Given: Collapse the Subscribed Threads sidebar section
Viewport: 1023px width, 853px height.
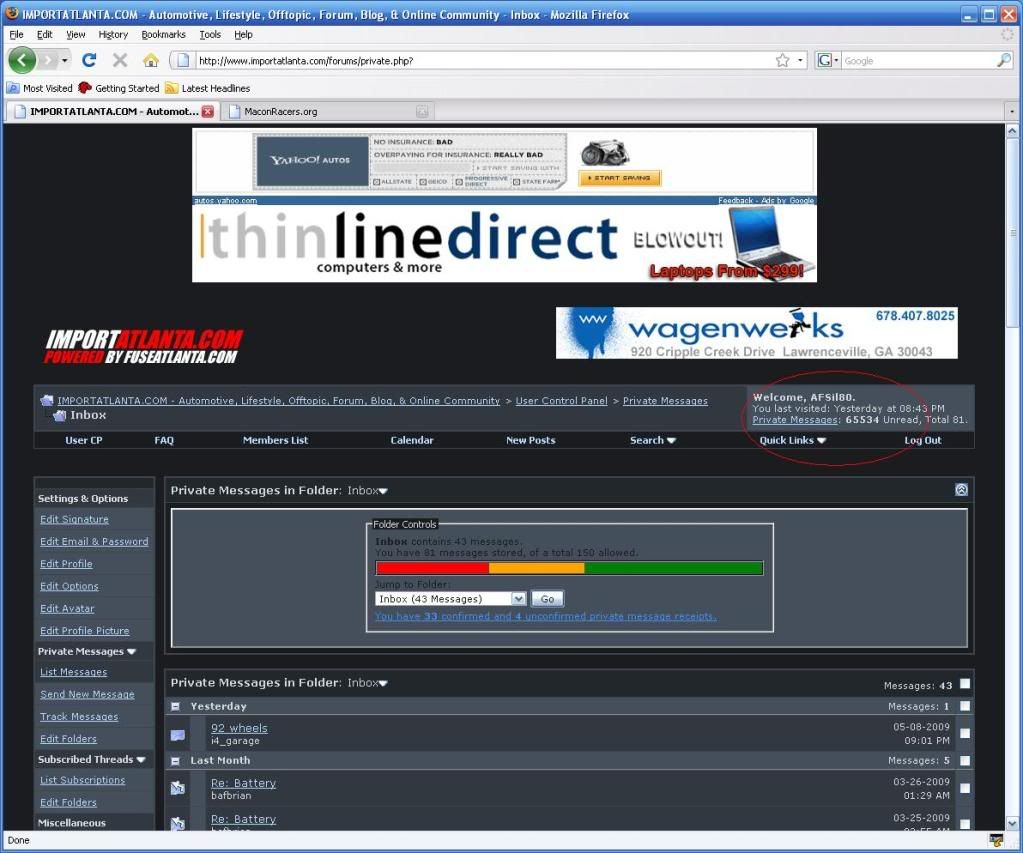Looking at the screenshot, I should (x=141, y=760).
